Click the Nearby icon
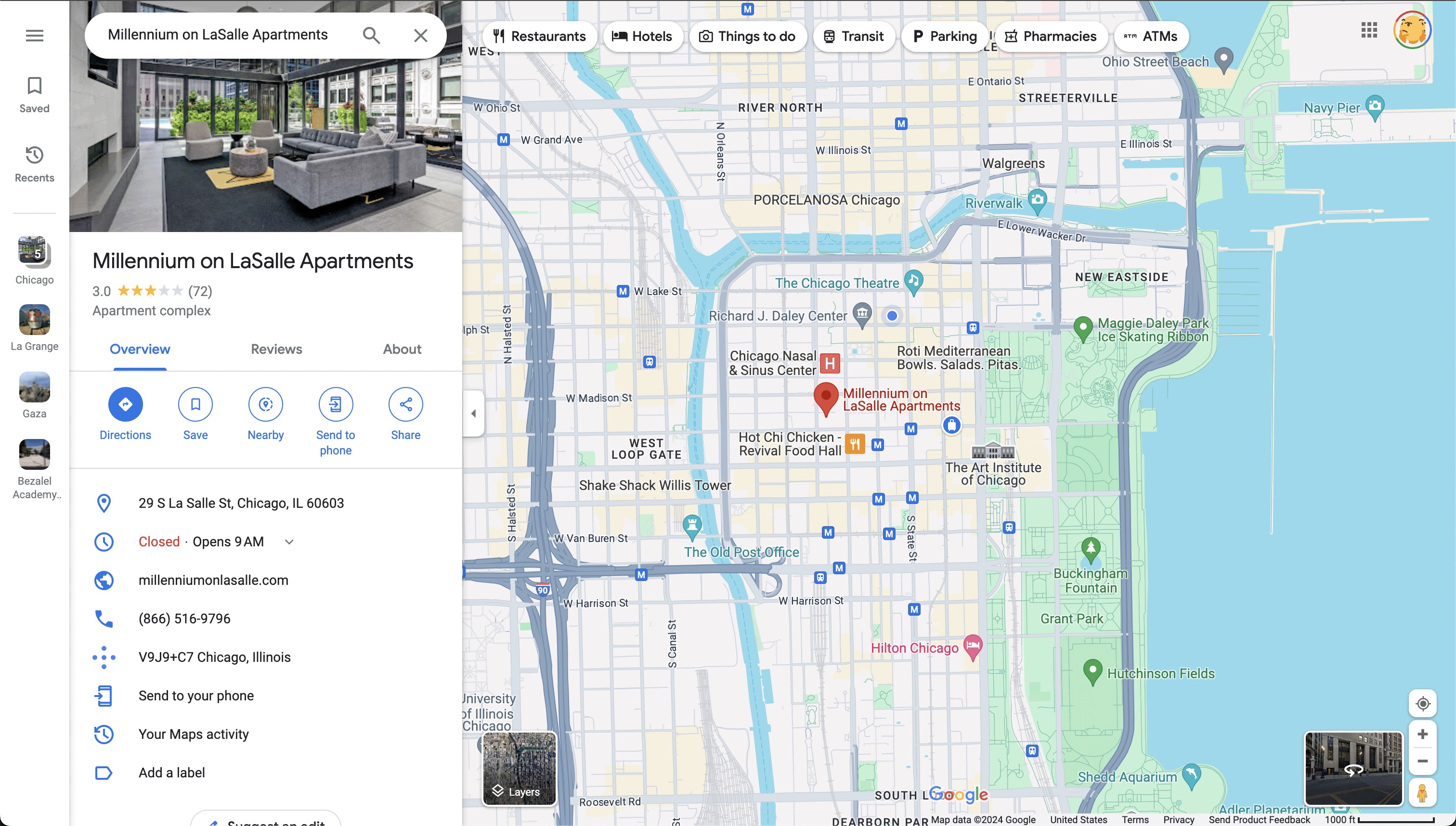 (266, 404)
